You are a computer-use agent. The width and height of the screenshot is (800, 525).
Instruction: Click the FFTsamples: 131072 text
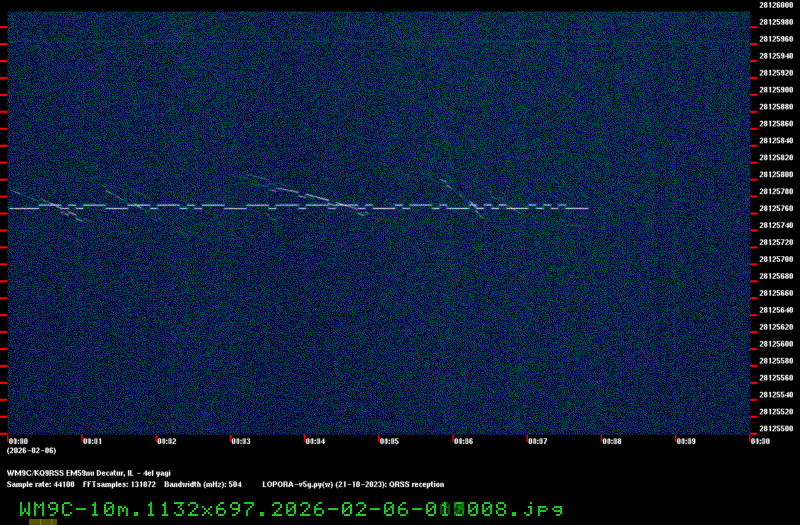coord(119,485)
